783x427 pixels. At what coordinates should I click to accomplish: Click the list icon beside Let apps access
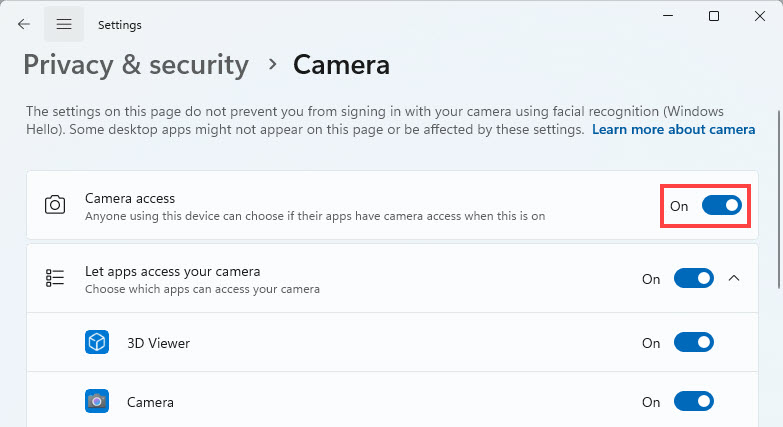coord(55,279)
